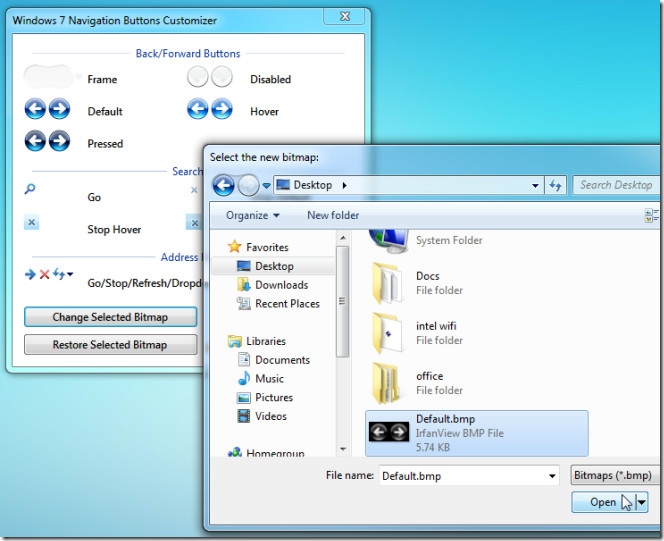The width and height of the screenshot is (664, 541).
Task: Click Change Selected Bitmap button
Action: (111, 317)
